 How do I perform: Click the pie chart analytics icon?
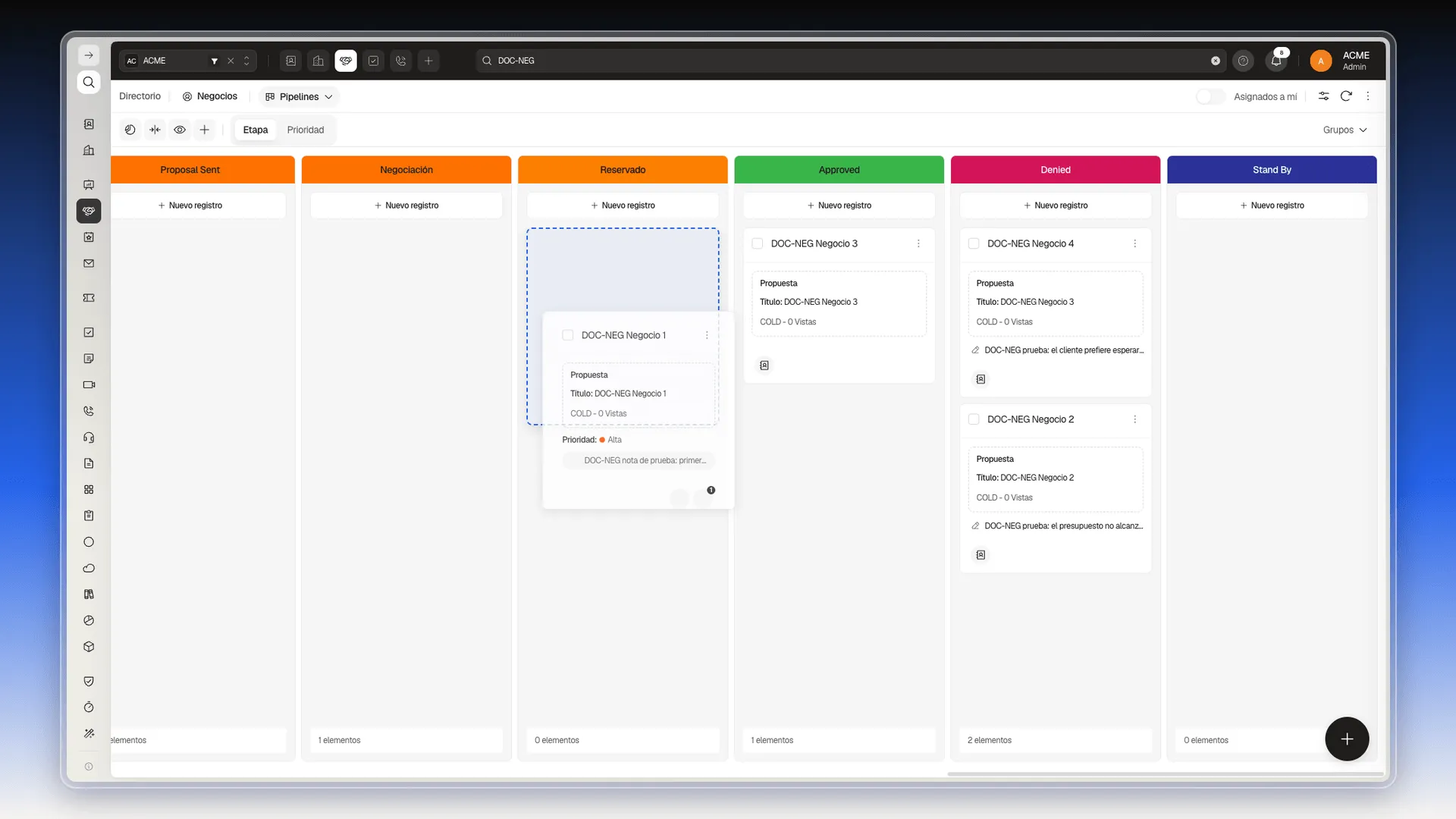tap(130, 130)
